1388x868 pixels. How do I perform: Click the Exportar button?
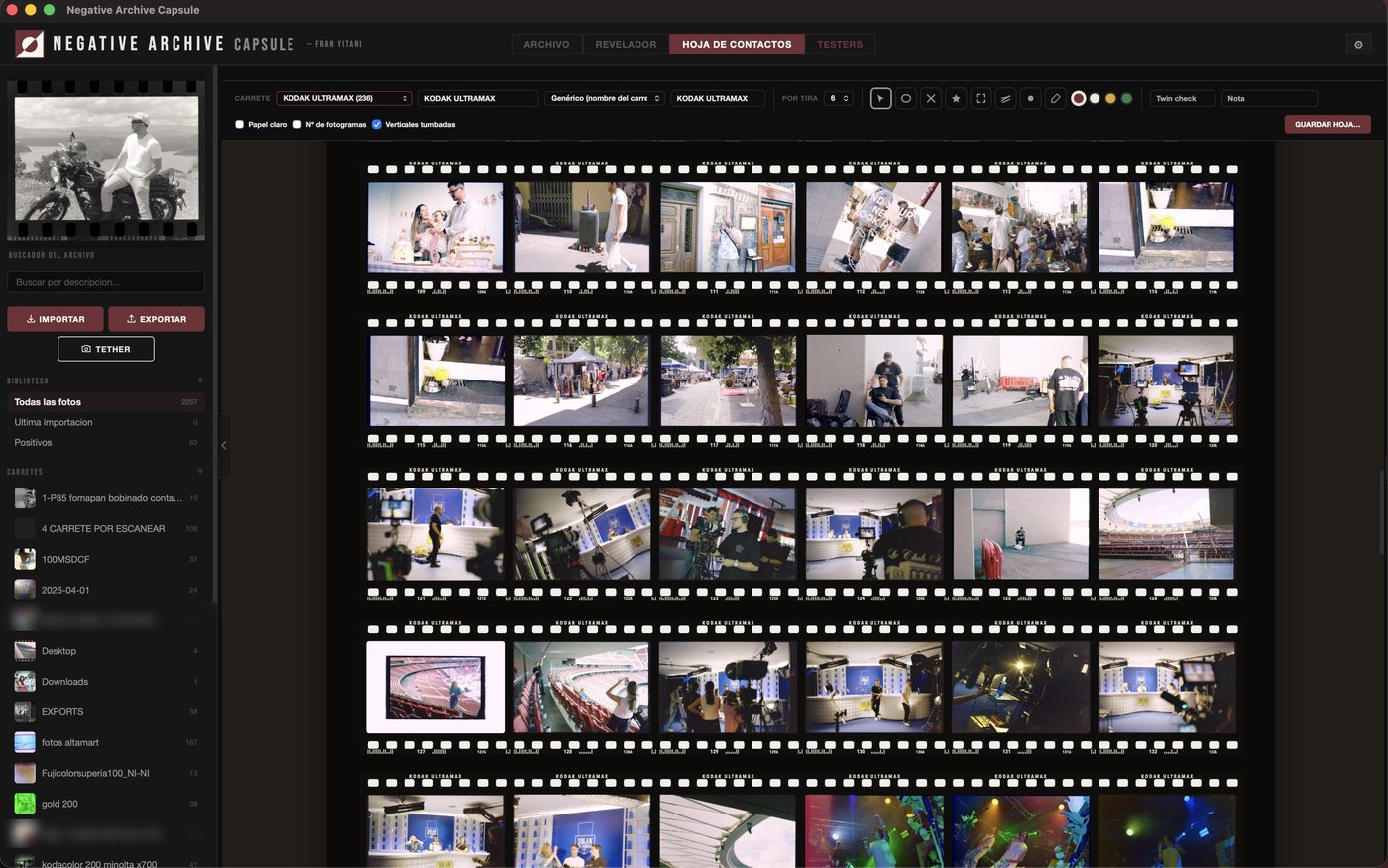point(157,319)
